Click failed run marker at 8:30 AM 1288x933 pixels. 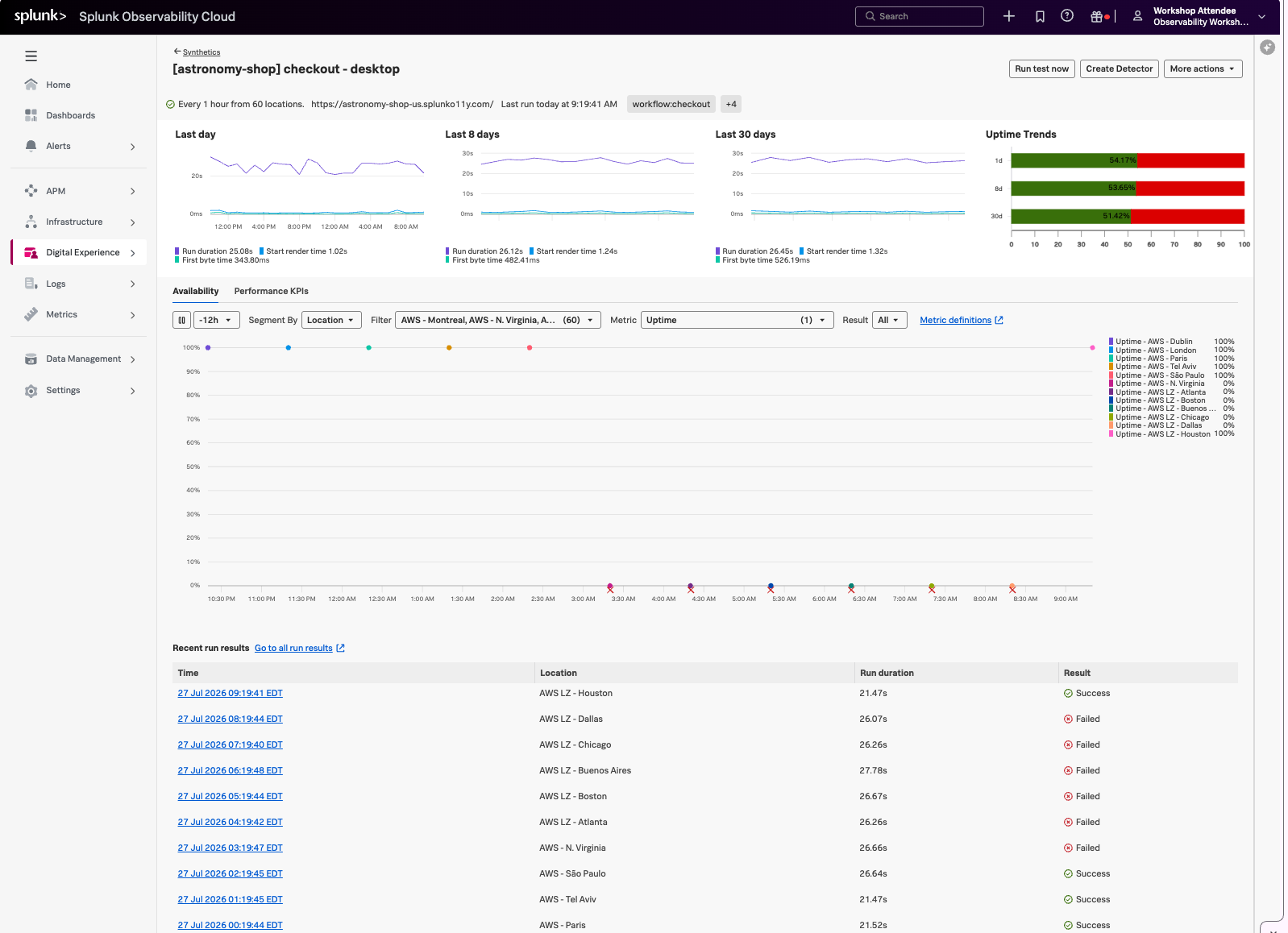click(1012, 588)
